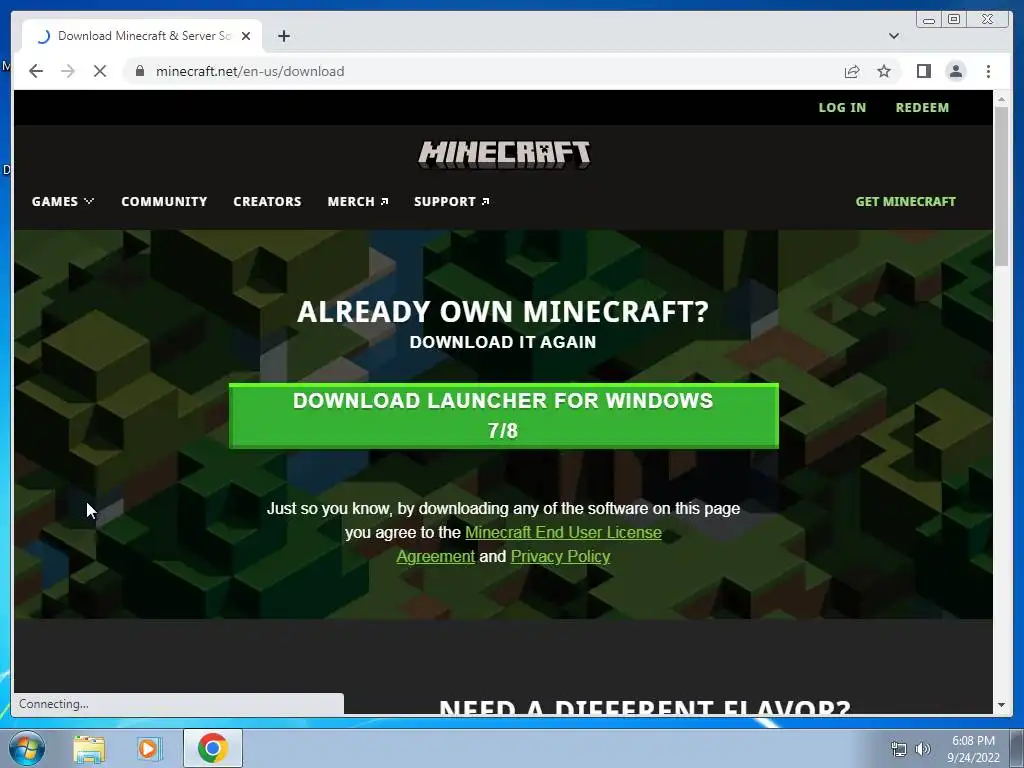Stop loading the page

[x=100, y=71]
